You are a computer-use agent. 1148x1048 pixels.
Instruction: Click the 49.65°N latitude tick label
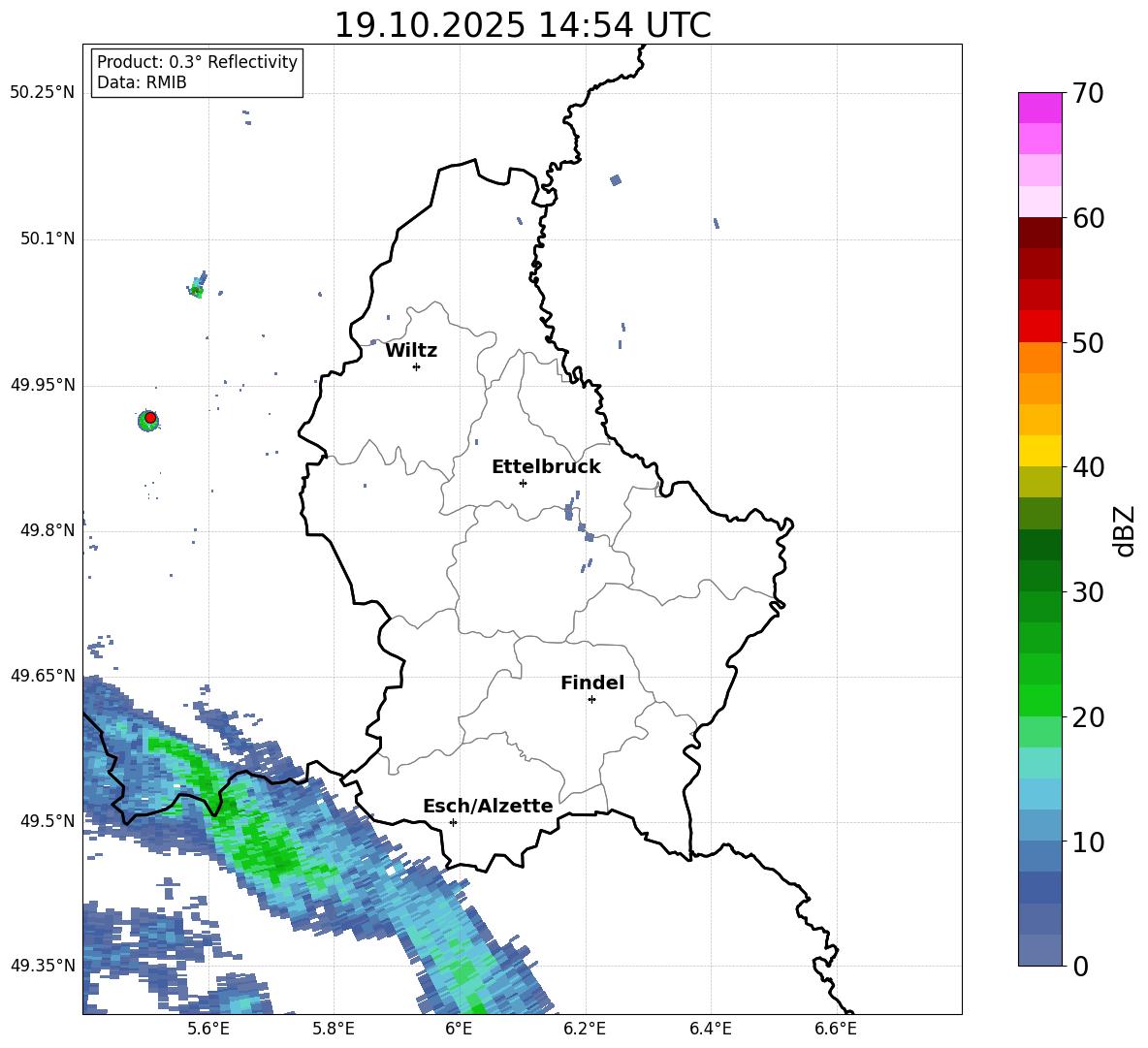click(42, 676)
